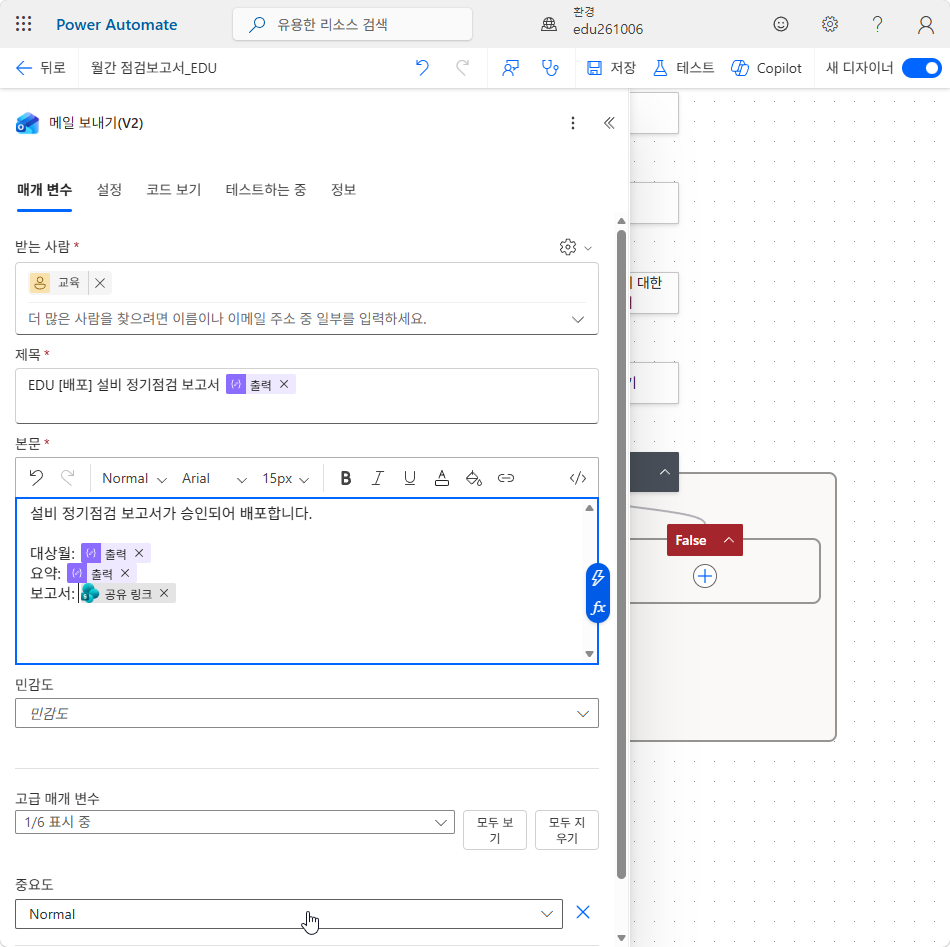Open the feedback smiley icon
The image size is (950, 947).
pos(781,24)
